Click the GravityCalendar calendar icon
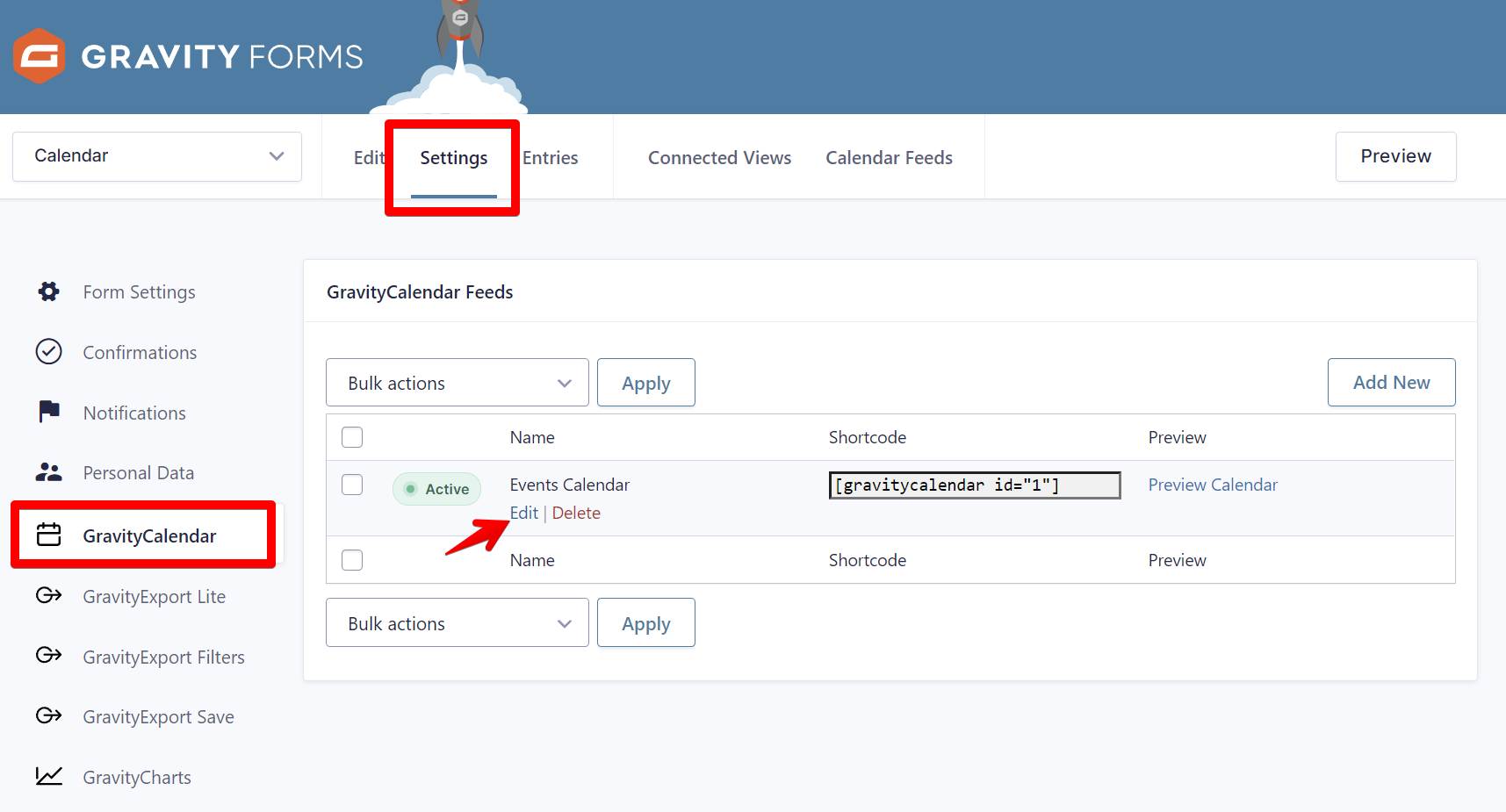Viewport: 1506px width, 812px height. (x=49, y=535)
